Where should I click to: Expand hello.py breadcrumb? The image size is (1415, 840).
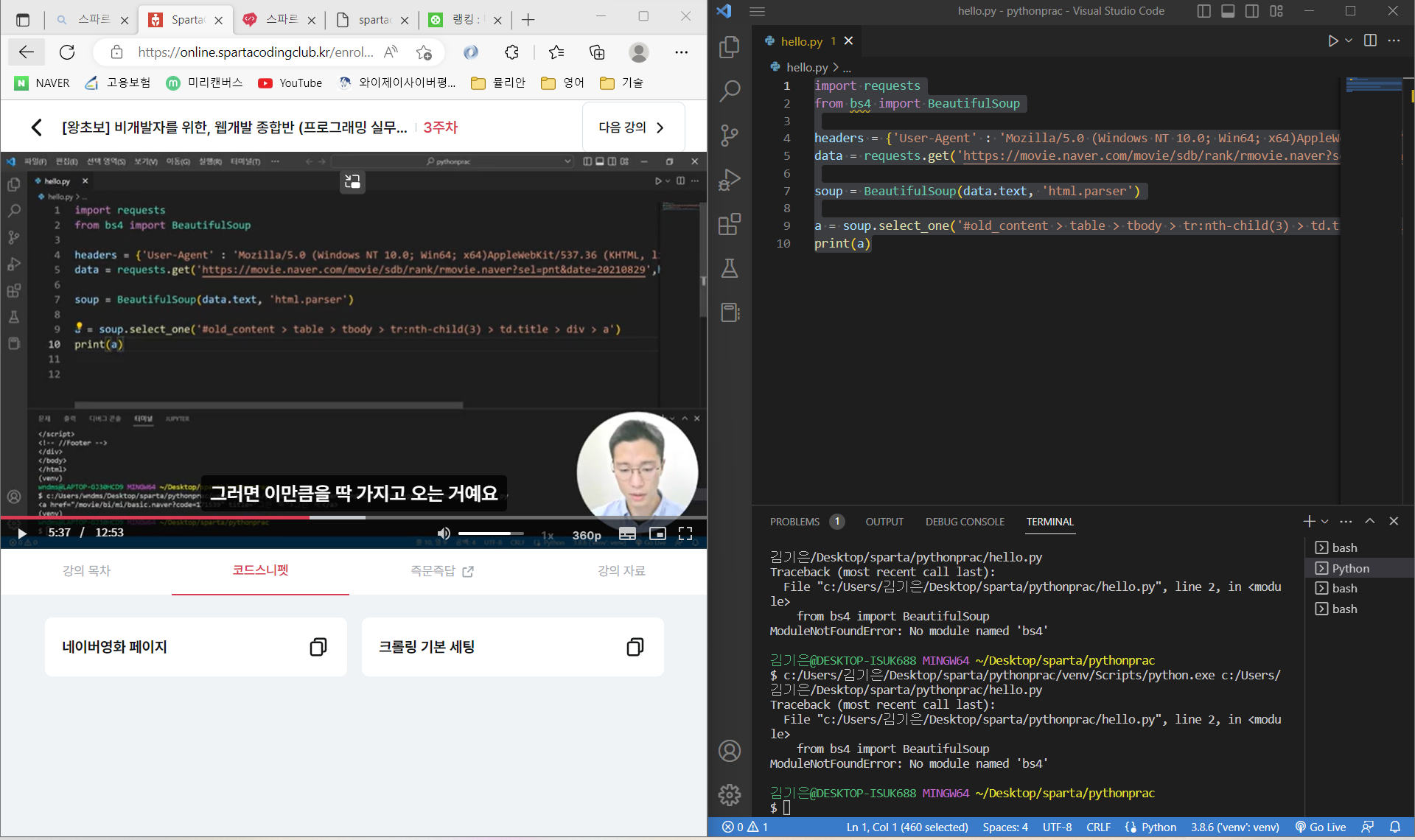coord(806,67)
